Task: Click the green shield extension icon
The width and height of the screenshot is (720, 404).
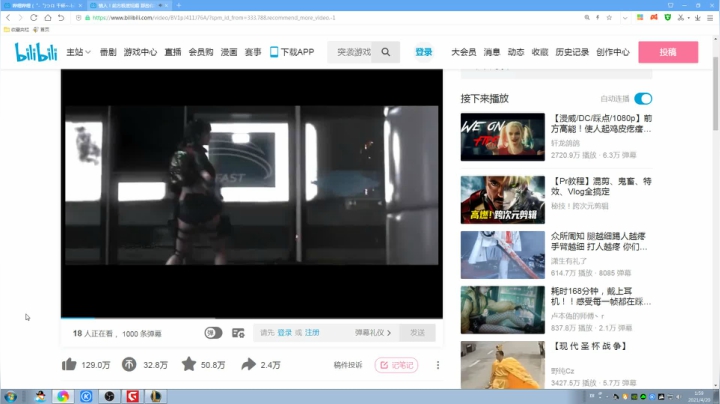Action: coord(668,17)
